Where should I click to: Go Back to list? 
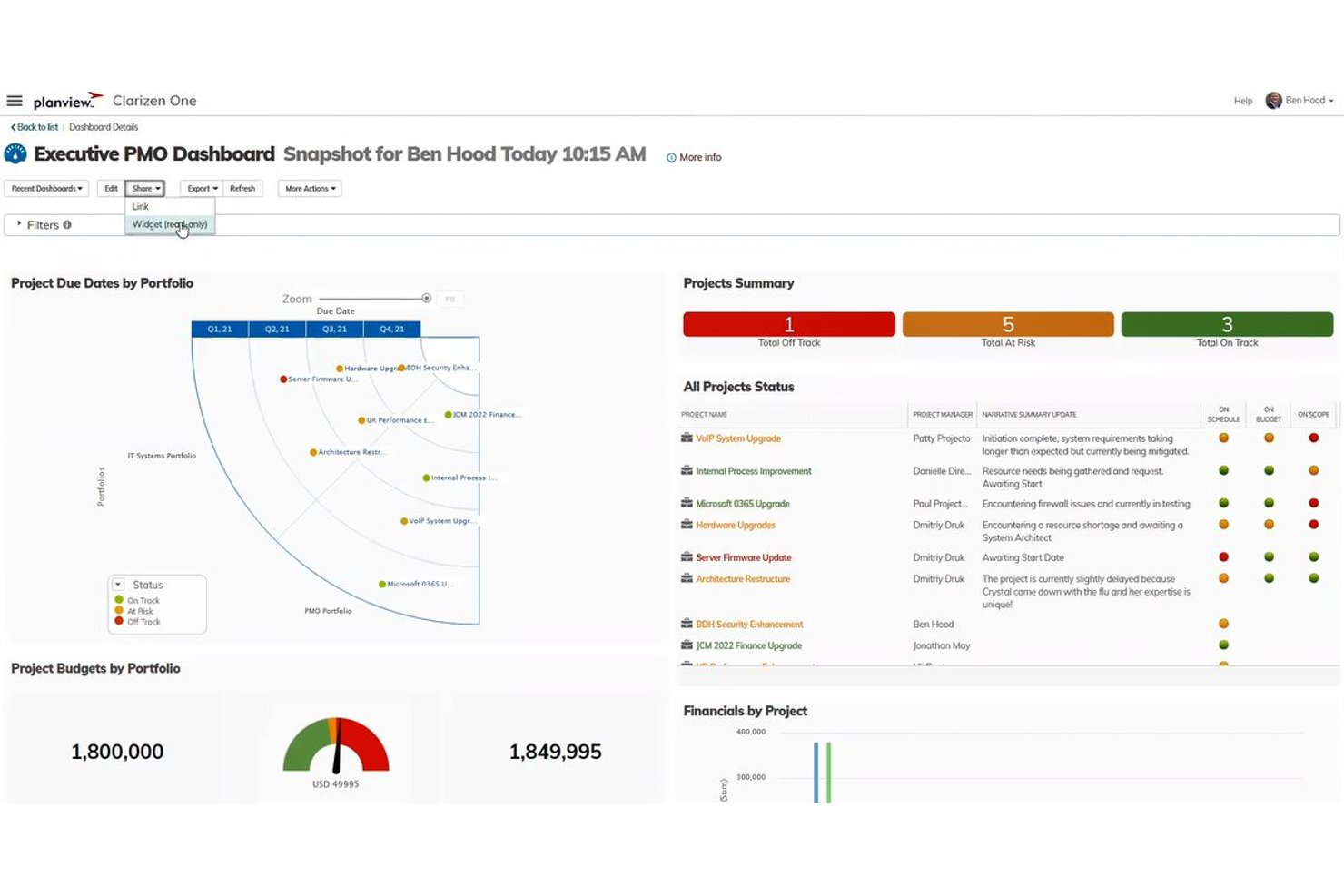click(35, 127)
